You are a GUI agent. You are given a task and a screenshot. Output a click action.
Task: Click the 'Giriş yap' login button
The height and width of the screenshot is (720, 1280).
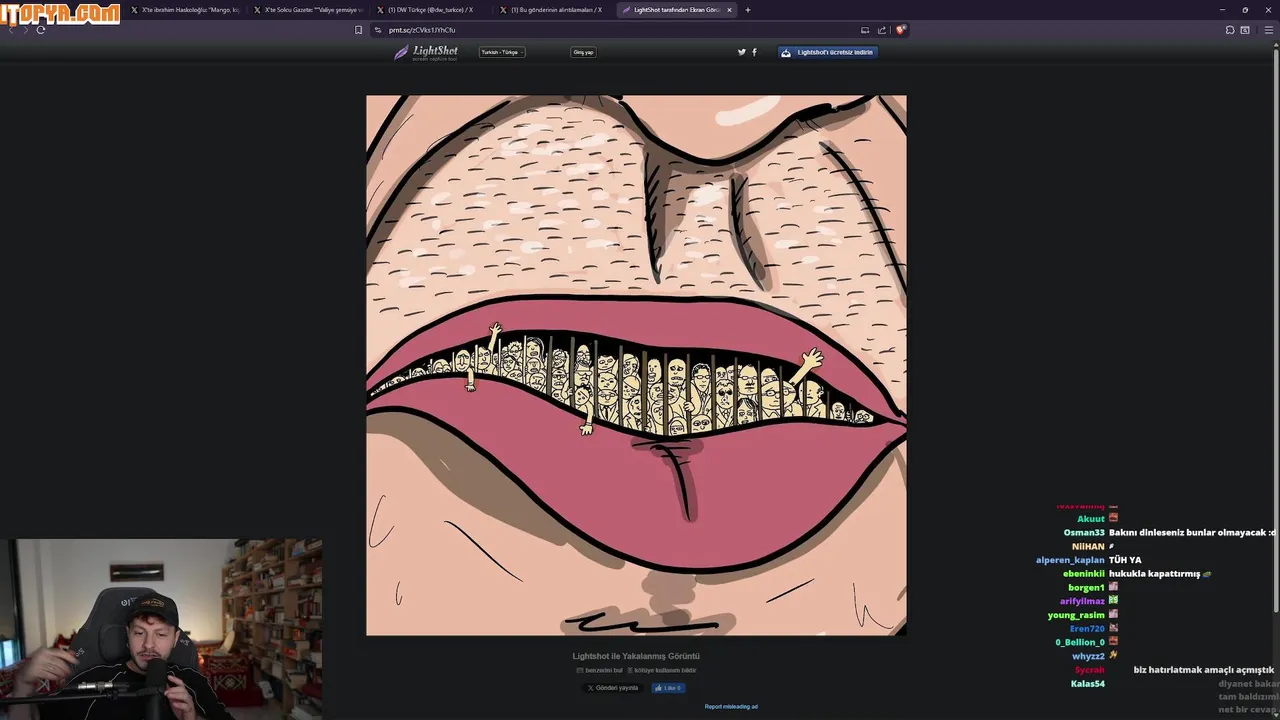(x=583, y=52)
